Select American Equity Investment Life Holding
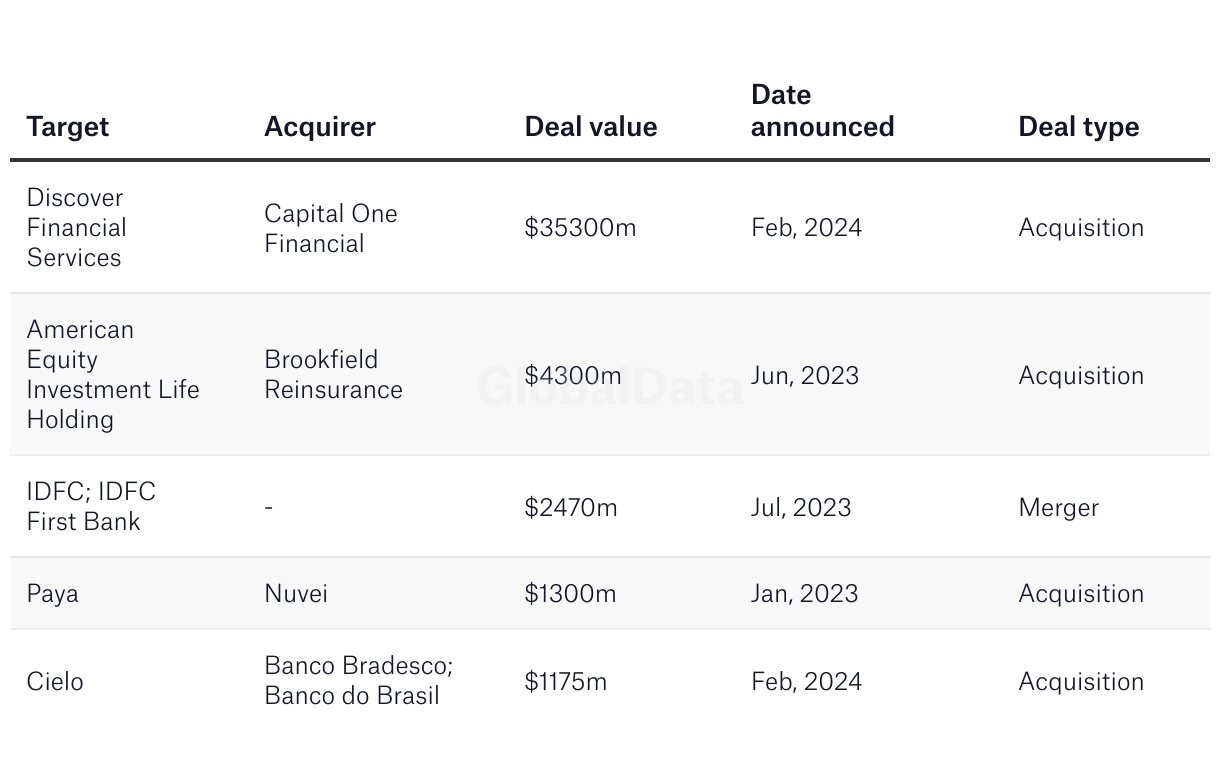The height and width of the screenshot is (772, 1220). 113,375
